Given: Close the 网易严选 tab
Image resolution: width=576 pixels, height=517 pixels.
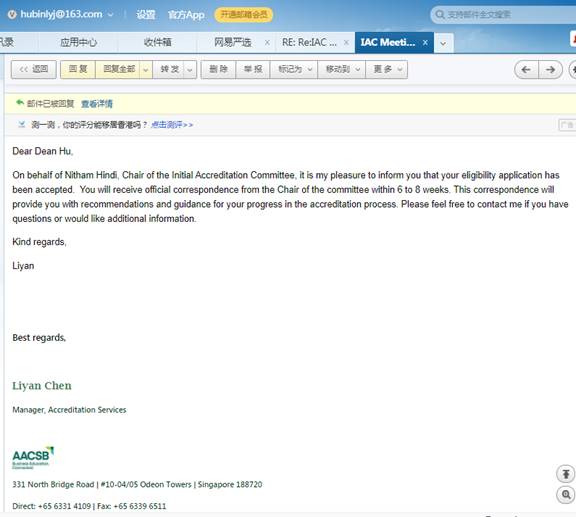Looking at the screenshot, I should point(267,43).
